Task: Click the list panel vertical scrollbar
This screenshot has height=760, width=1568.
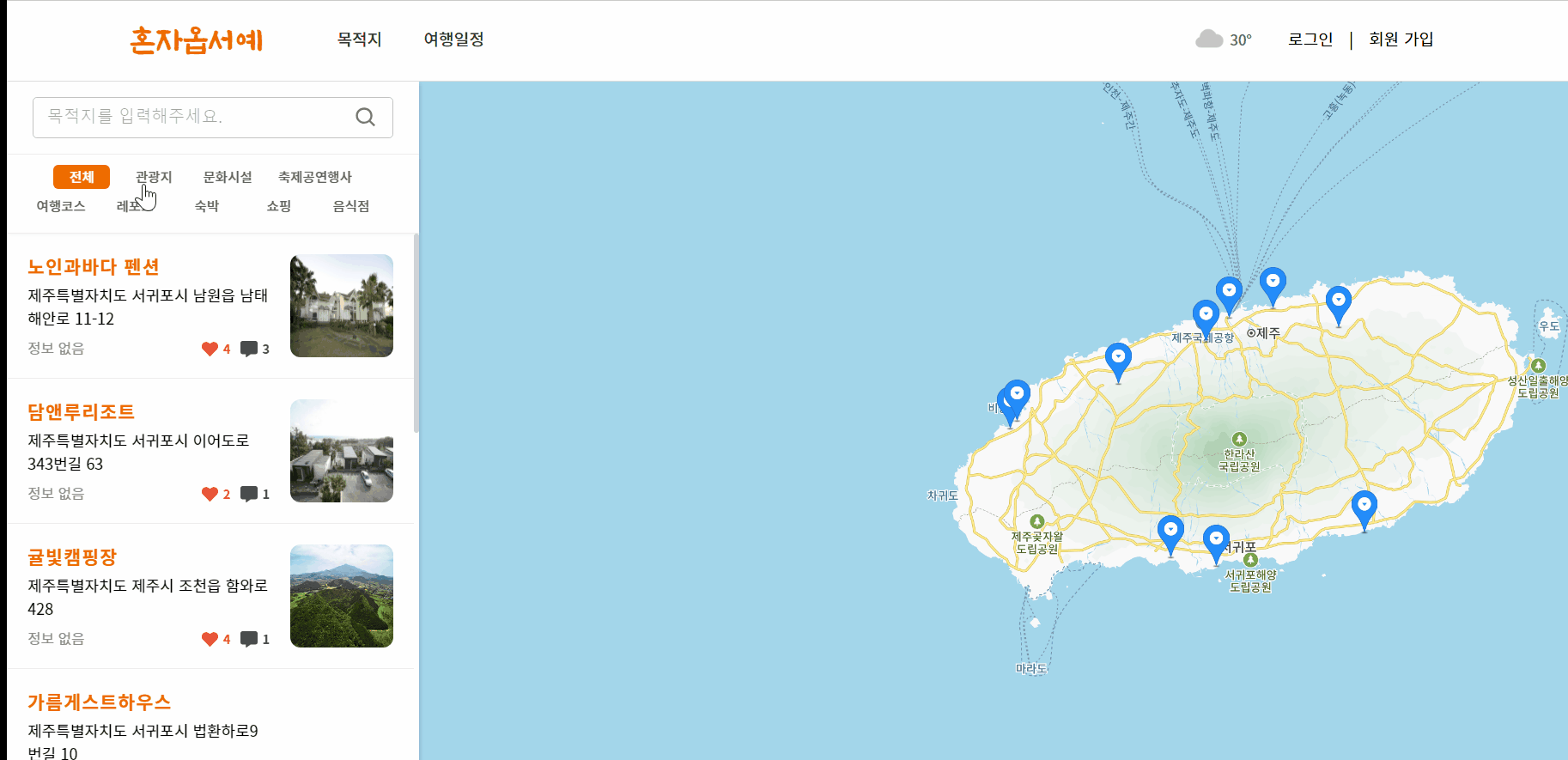Action: pyautogui.click(x=416, y=333)
